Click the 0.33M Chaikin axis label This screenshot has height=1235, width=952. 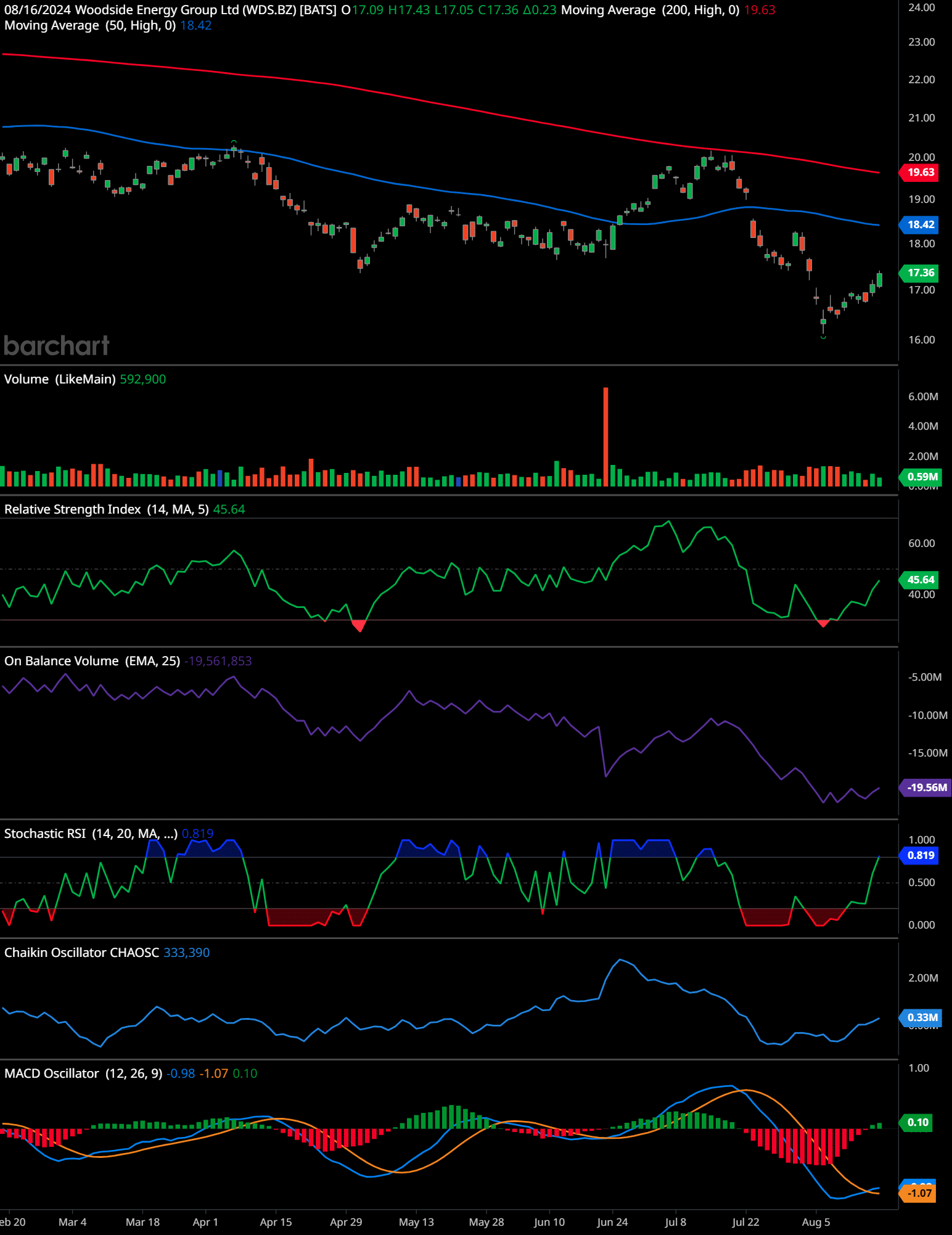(x=921, y=1017)
